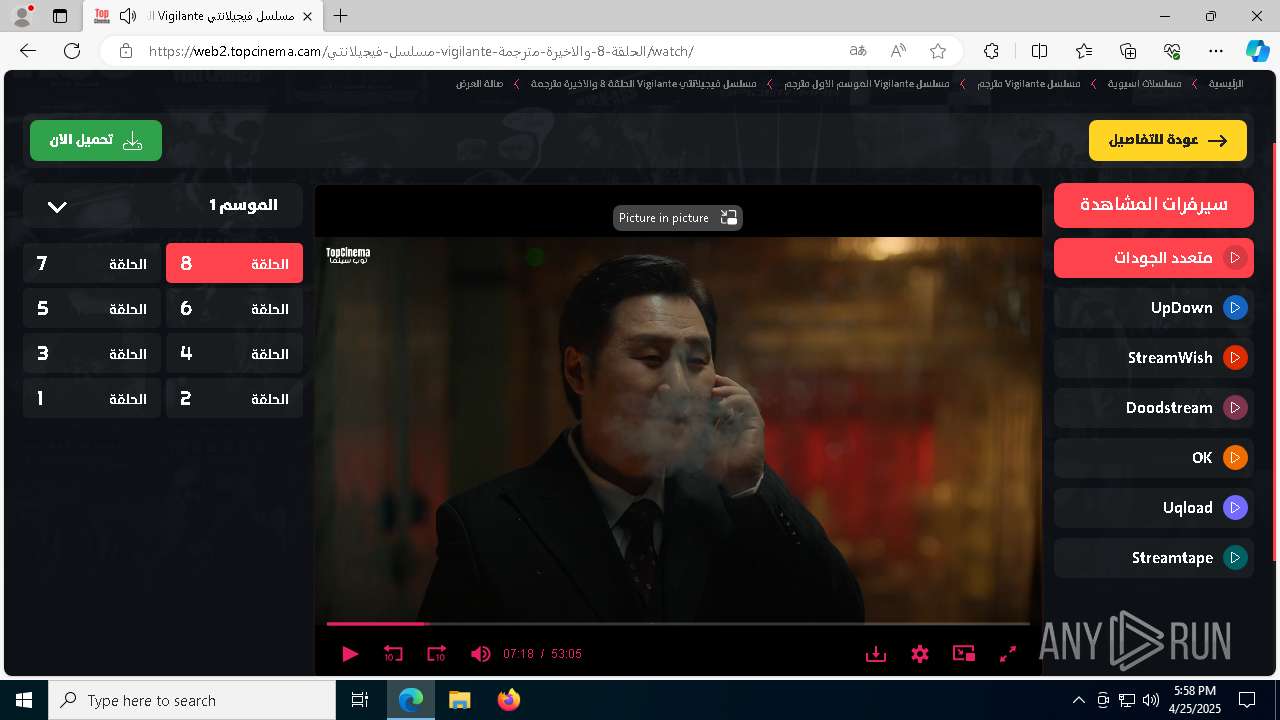Image resolution: width=1280 pixels, height=720 pixels.
Task: Expand the الموسم 1 season dropdown
Action: (x=163, y=205)
